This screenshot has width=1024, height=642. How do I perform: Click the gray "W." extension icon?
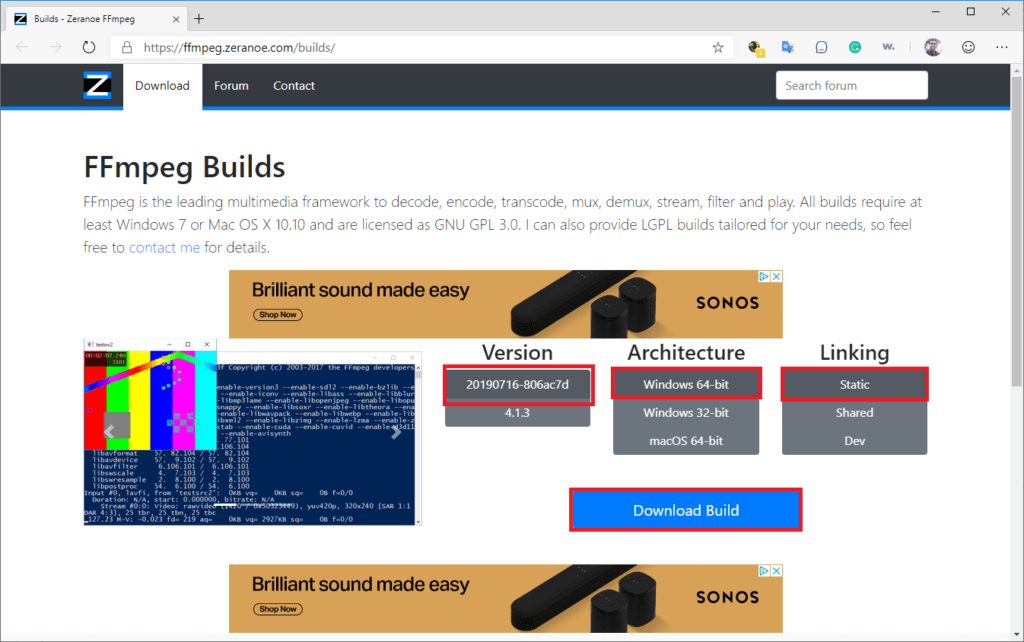pyautogui.click(x=888, y=47)
